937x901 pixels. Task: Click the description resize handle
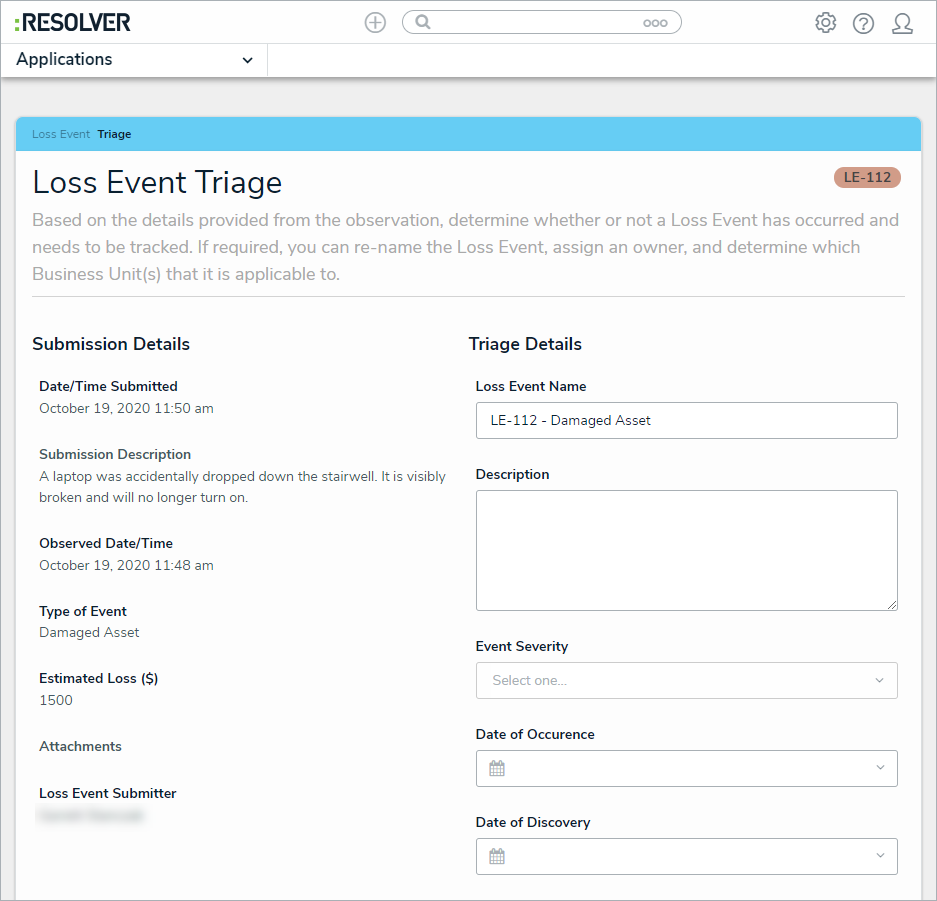click(892, 605)
